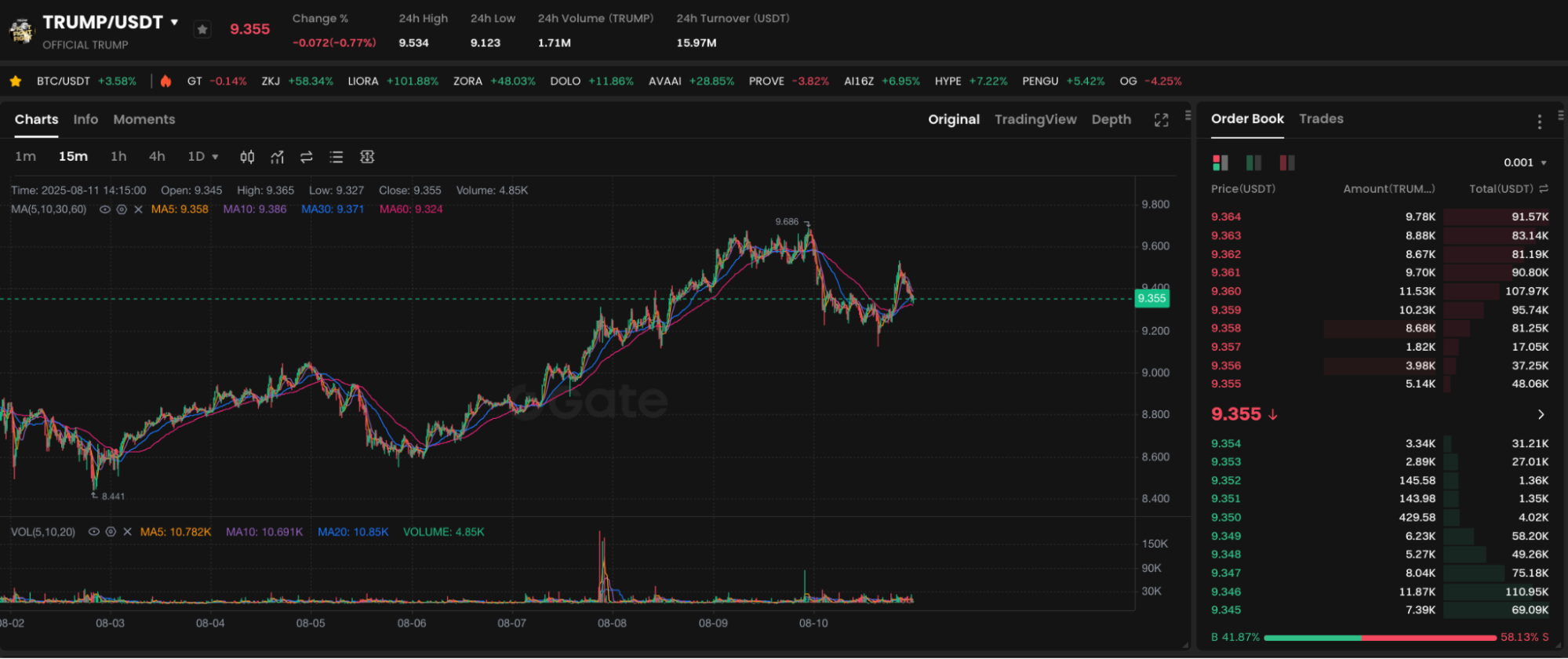
Task: Open the 1D timeframe dropdown
Action: tap(203, 156)
